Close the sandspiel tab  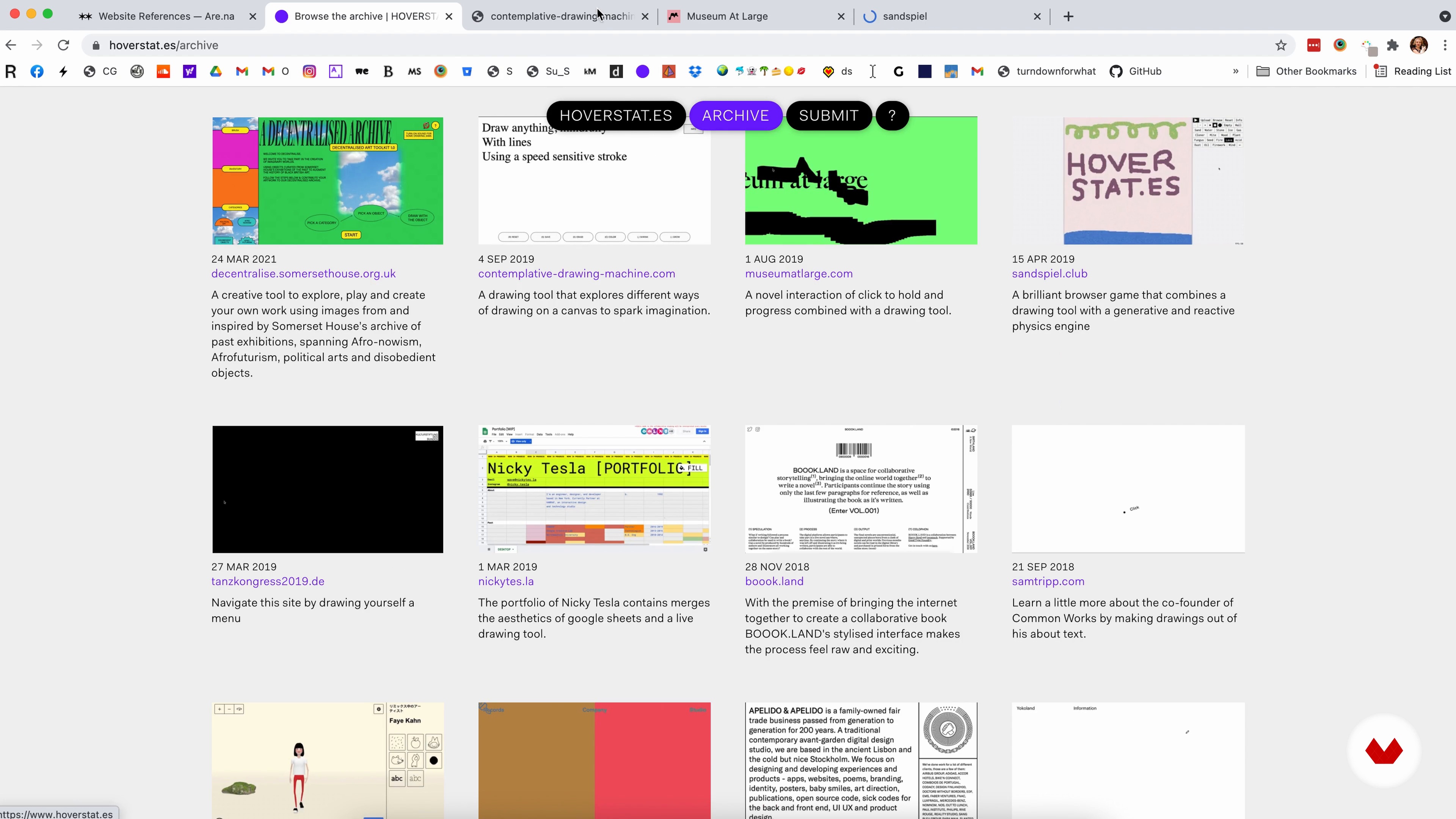tap(1037, 16)
